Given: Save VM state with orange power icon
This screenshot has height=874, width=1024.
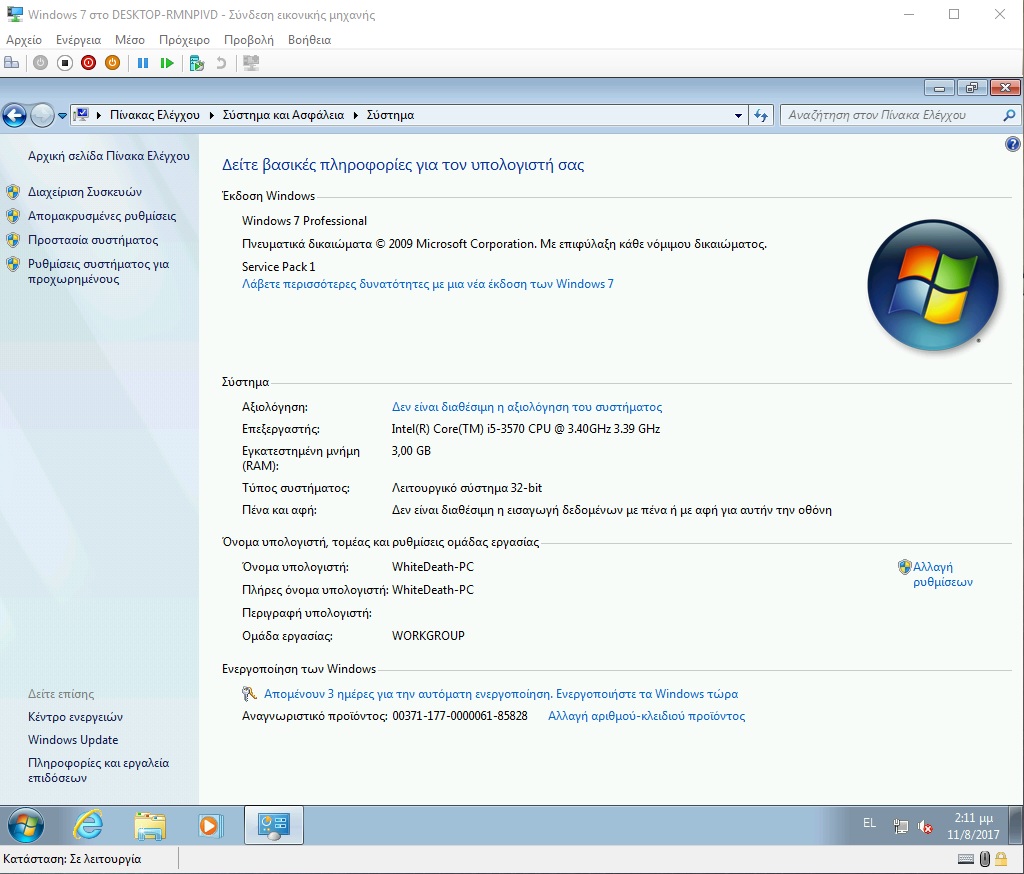Looking at the screenshot, I should click(112, 63).
